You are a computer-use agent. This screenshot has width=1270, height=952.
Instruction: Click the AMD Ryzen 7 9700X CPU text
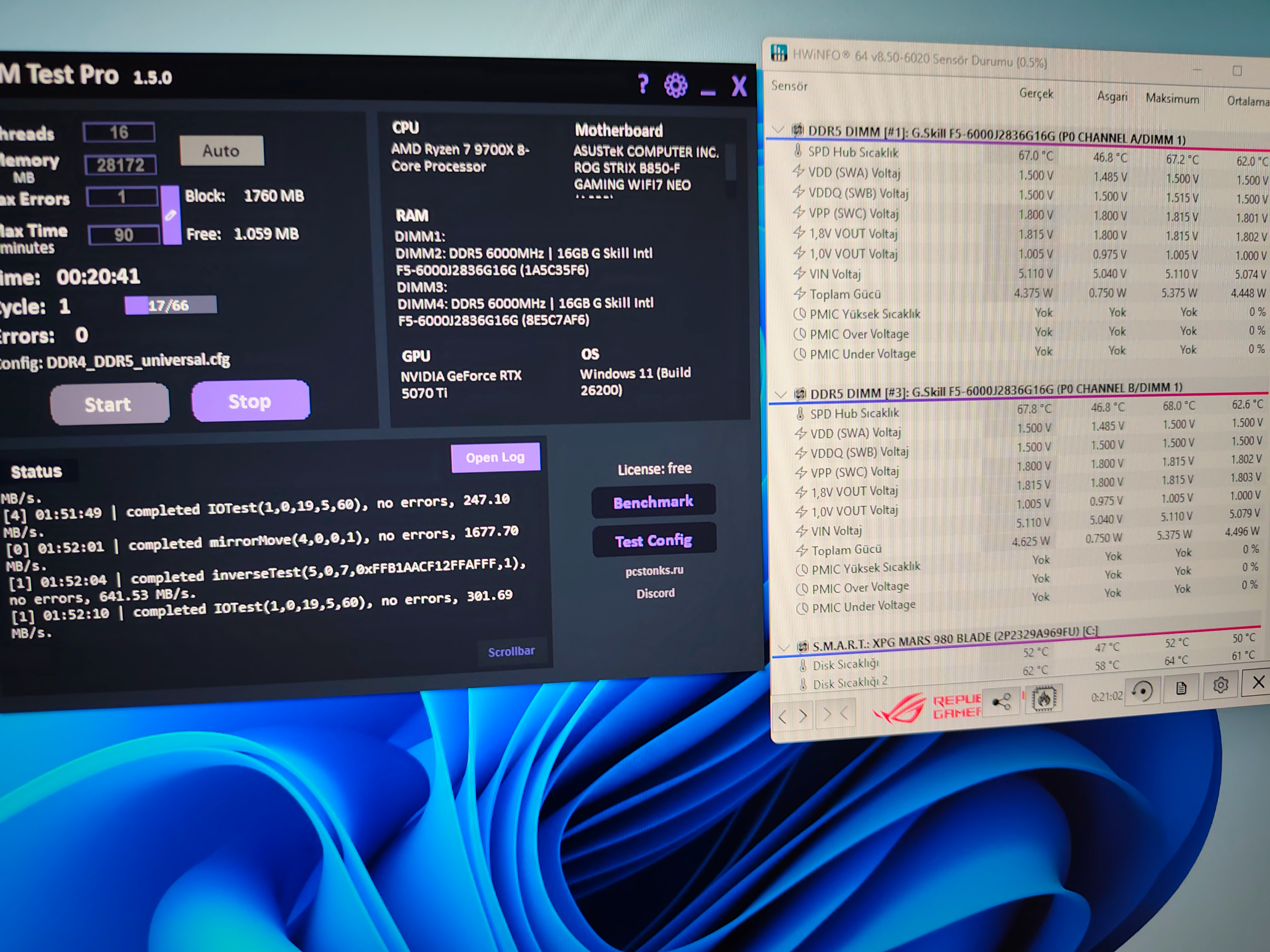pos(460,158)
